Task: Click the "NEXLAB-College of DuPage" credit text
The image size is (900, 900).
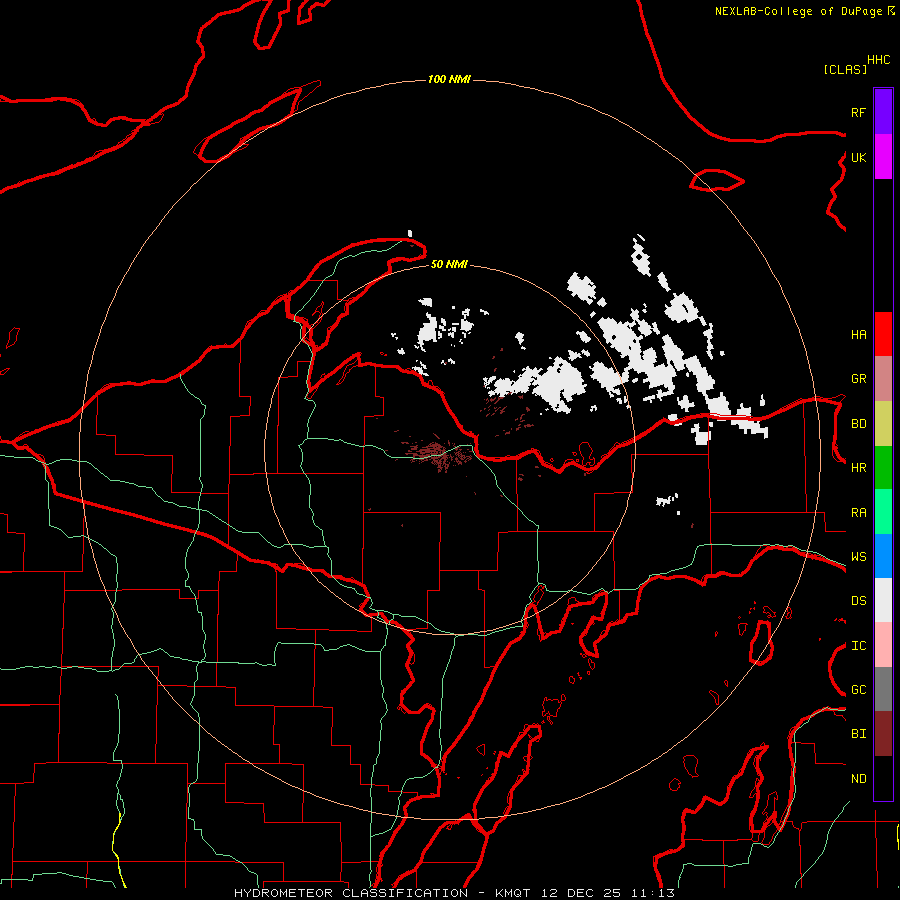Action: coord(799,11)
